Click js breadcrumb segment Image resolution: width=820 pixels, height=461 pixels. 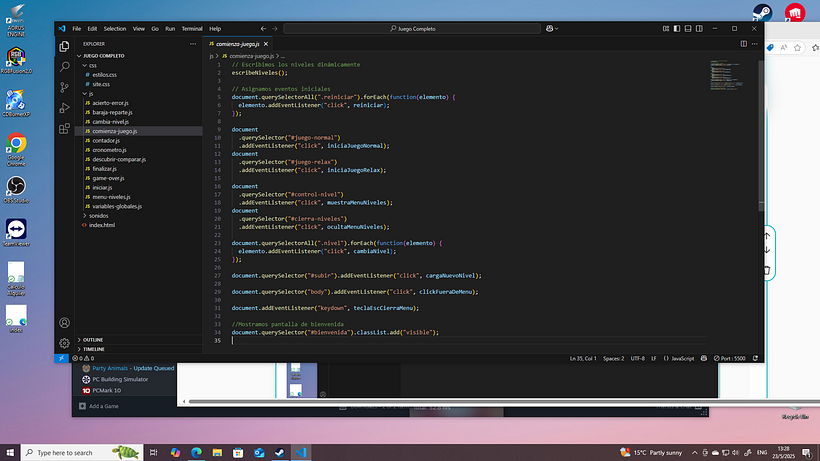point(211,56)
